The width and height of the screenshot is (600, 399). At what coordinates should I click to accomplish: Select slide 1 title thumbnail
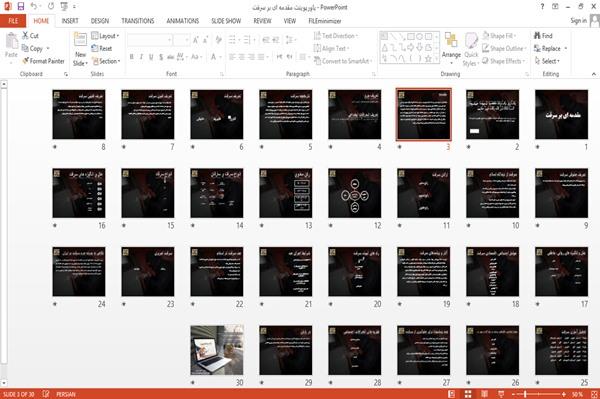coord(561,114)
